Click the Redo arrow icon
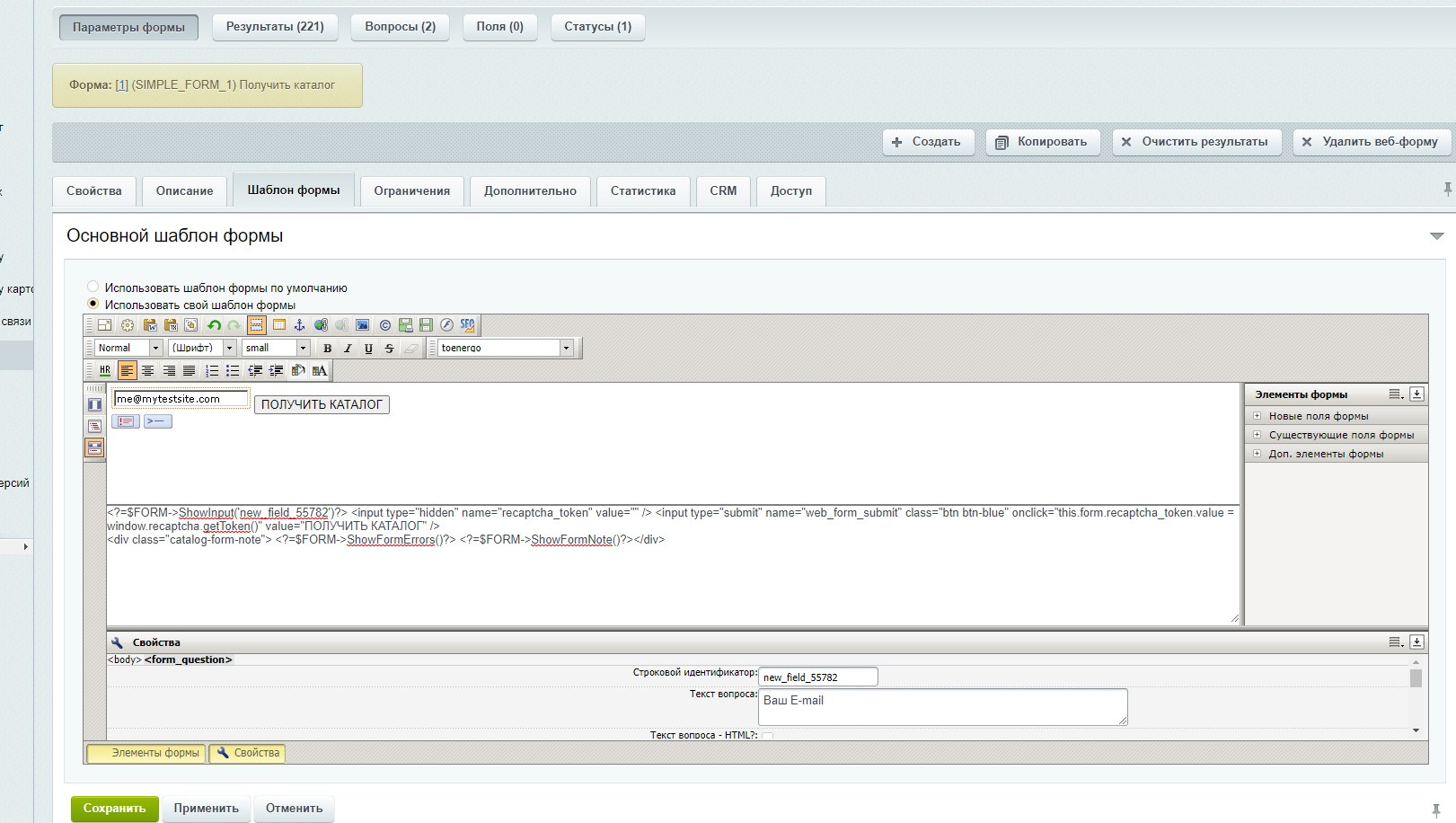This screenshot has width=1456, height=823. pyautogui.click(x=234, y=325)
